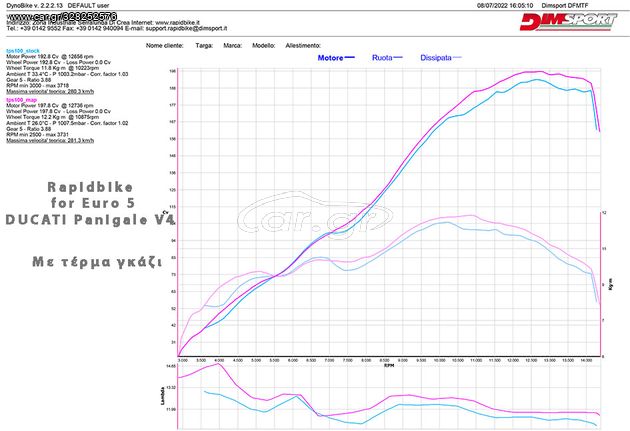Click 'Wheel Power 197.8 Cv - Loss Power' line
Viewport: 630px width, 431px height.
coord(58,111)
